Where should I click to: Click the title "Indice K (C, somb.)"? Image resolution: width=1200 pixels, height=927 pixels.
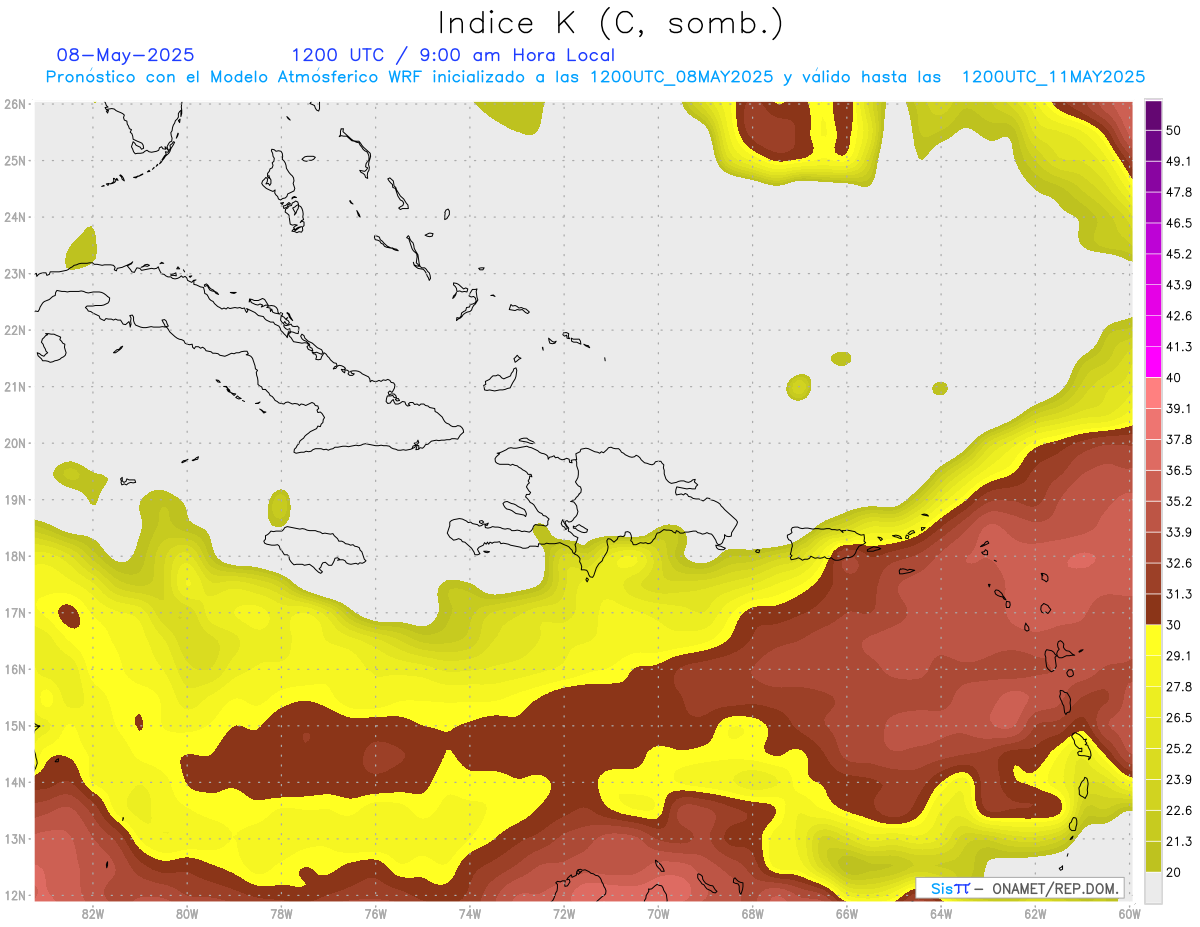pyautogui.click(x=611, y=22)
